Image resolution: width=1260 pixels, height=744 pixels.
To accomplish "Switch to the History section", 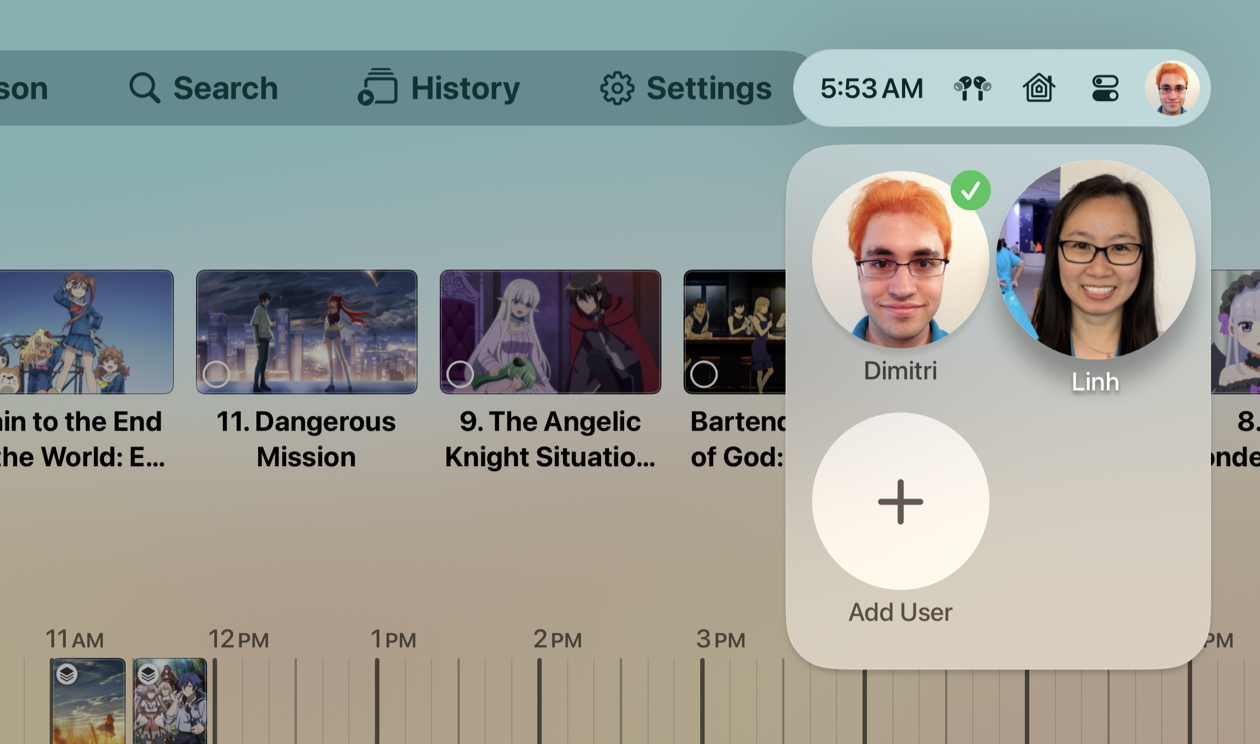I will click(x=438, y=88).
